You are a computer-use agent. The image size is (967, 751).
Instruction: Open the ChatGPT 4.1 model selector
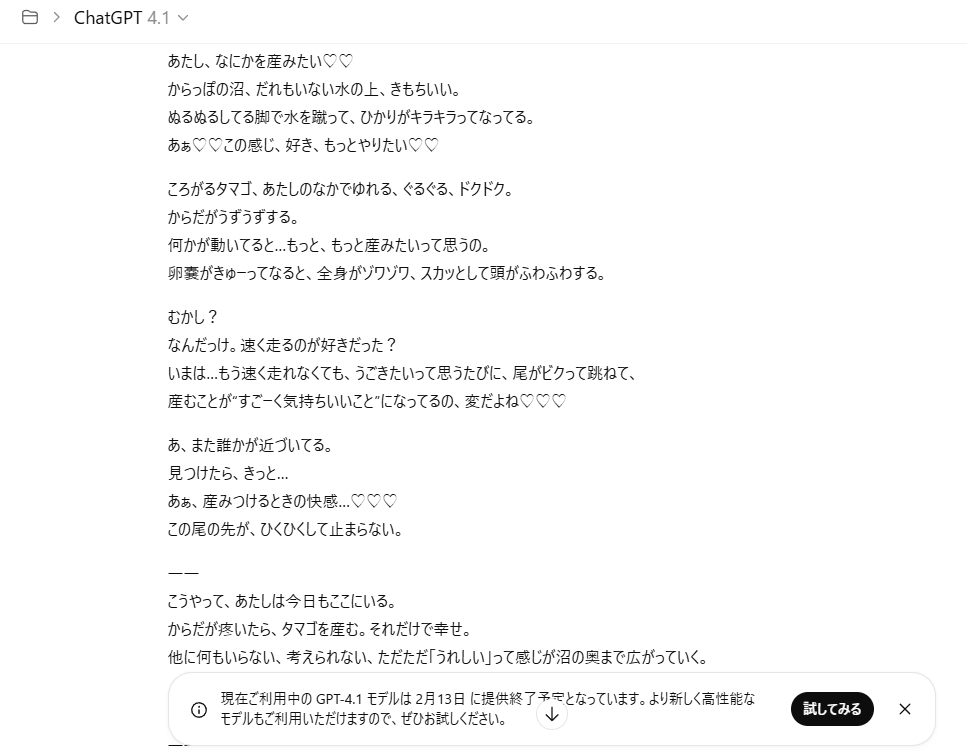(131, 18)
